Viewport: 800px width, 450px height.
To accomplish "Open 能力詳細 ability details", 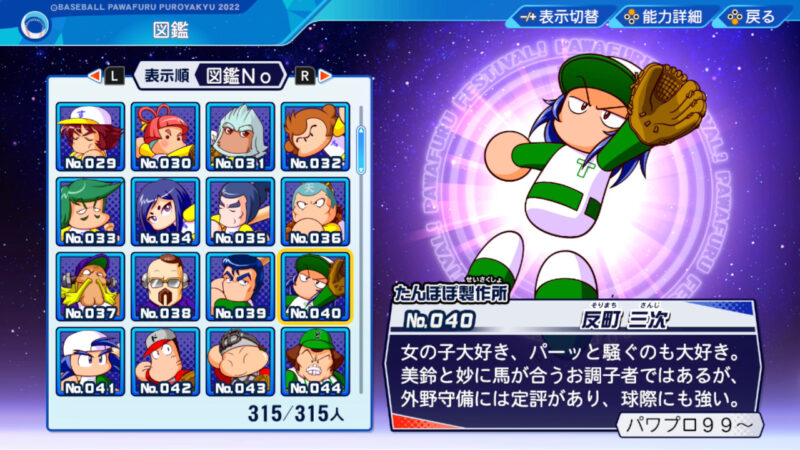I will tap(663, 17).
